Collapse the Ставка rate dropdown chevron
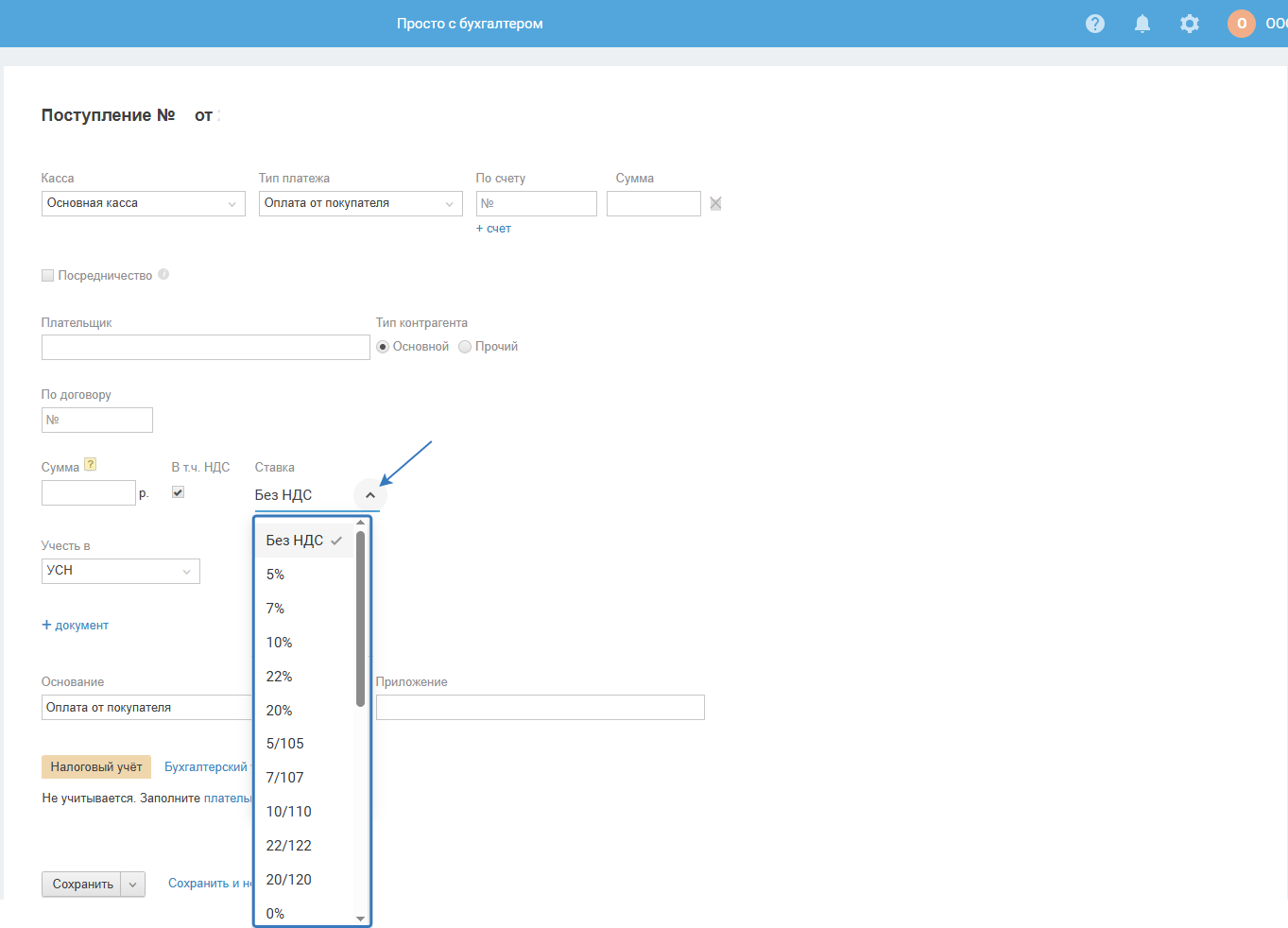This screenshot has height=928, width=1288. point(370,495)
